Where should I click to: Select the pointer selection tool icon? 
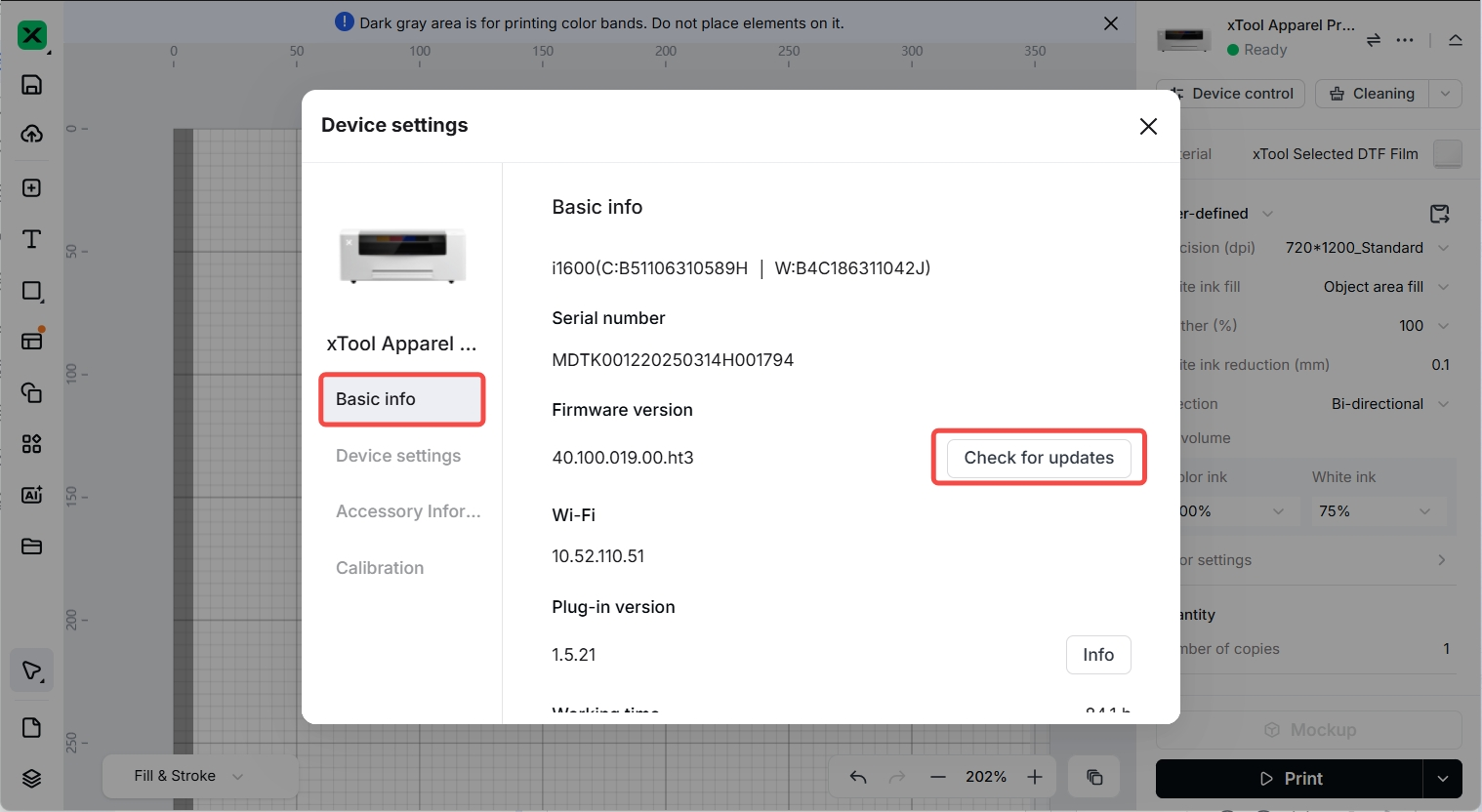click(32, 670)
